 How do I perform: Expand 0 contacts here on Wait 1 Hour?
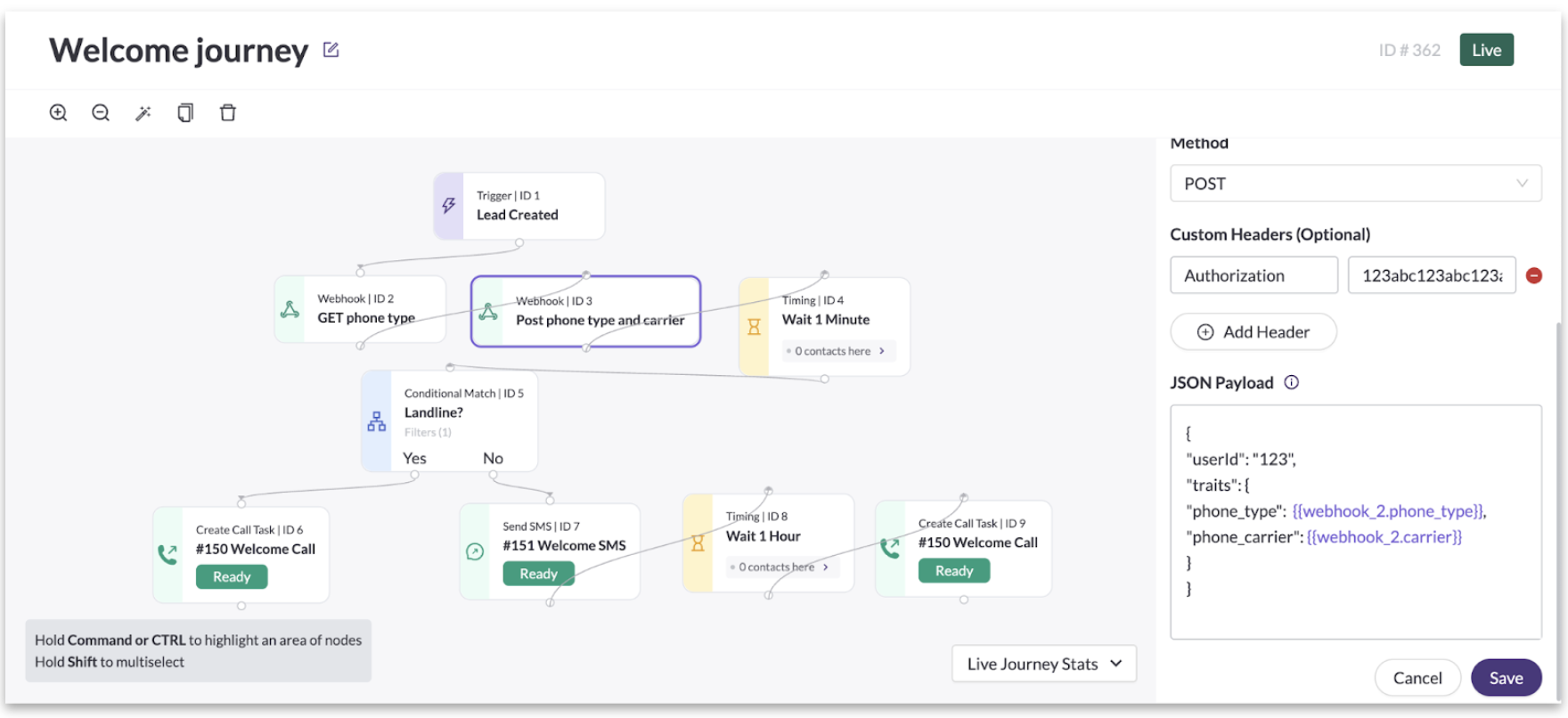pos(783,567)
